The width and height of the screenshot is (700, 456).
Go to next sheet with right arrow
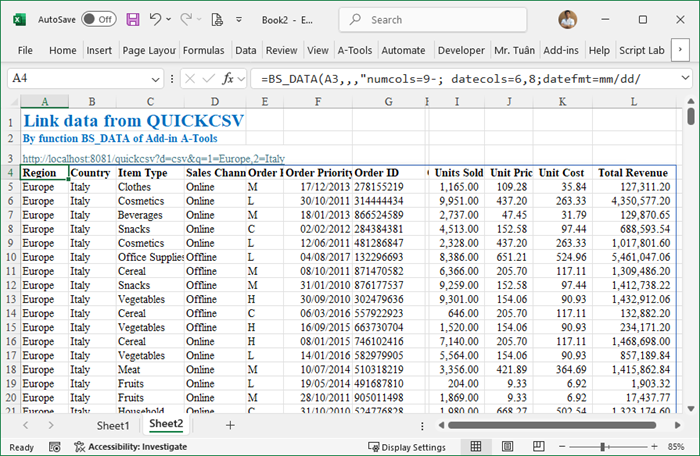[51, 425]
